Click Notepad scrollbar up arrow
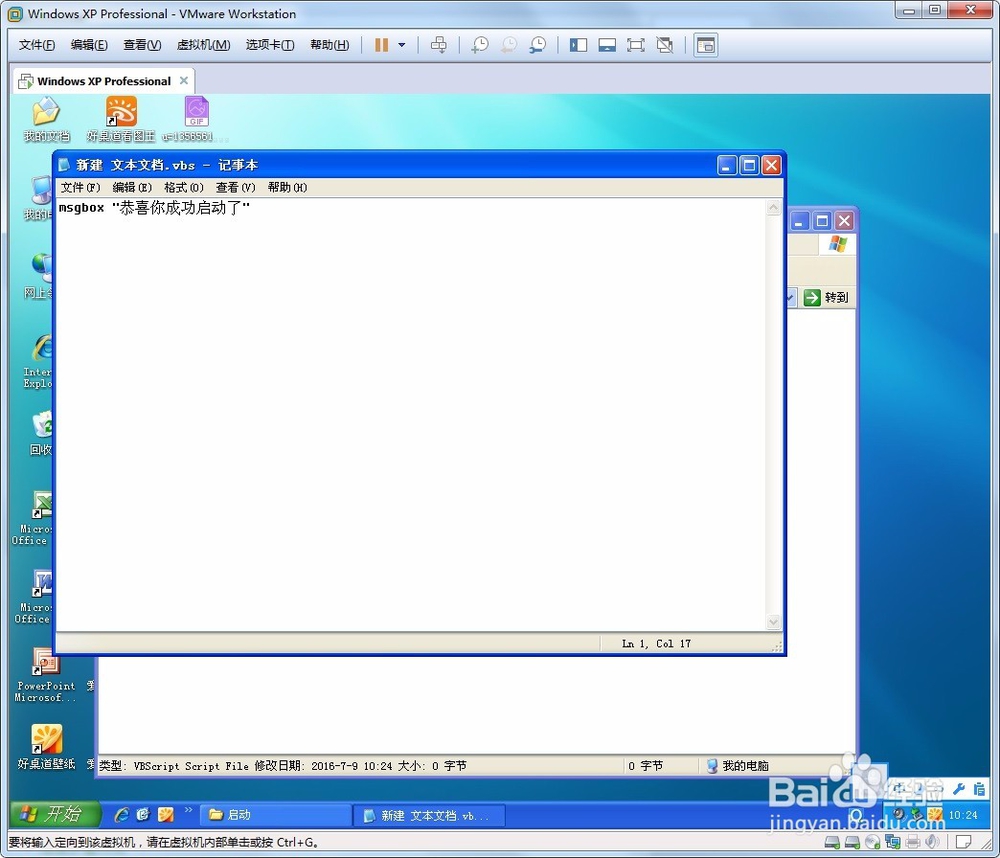1000x858 pixels. (773, 207)
